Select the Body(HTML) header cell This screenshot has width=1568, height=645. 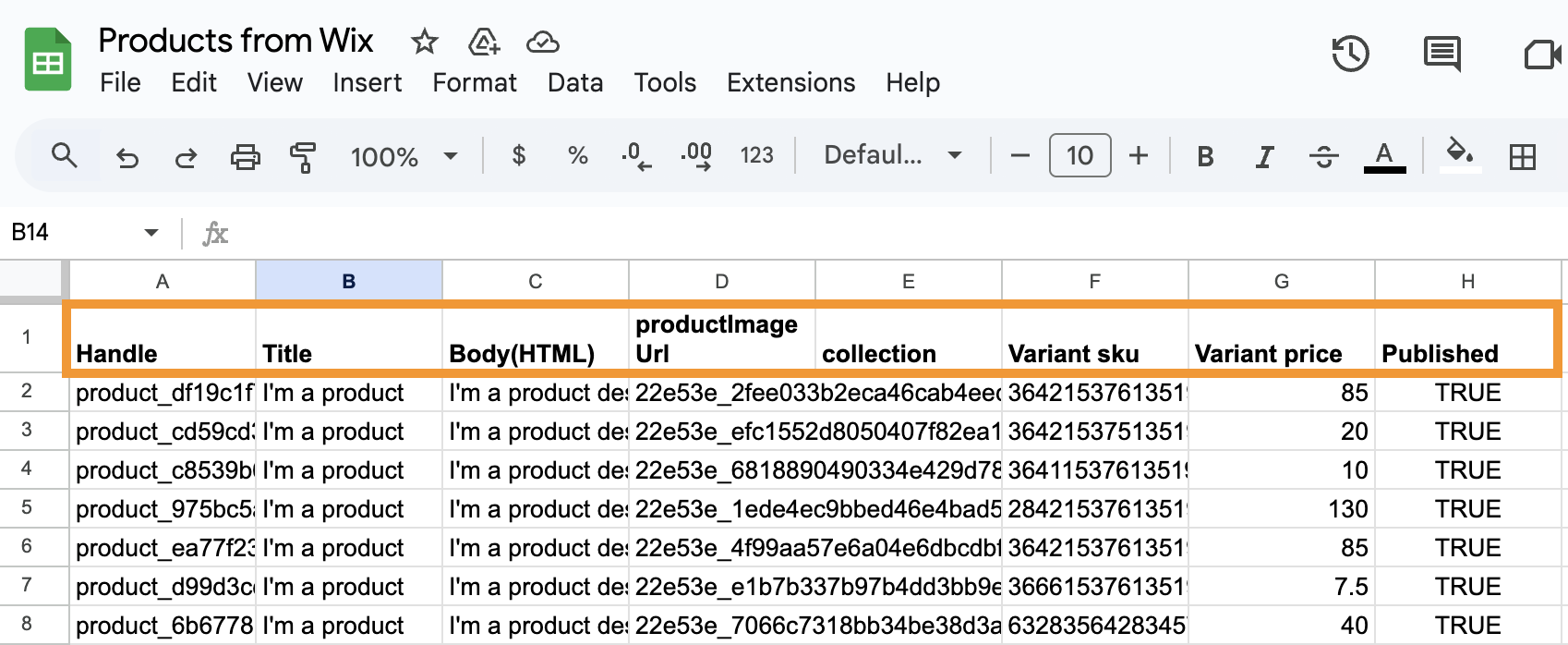click(536, 338)
